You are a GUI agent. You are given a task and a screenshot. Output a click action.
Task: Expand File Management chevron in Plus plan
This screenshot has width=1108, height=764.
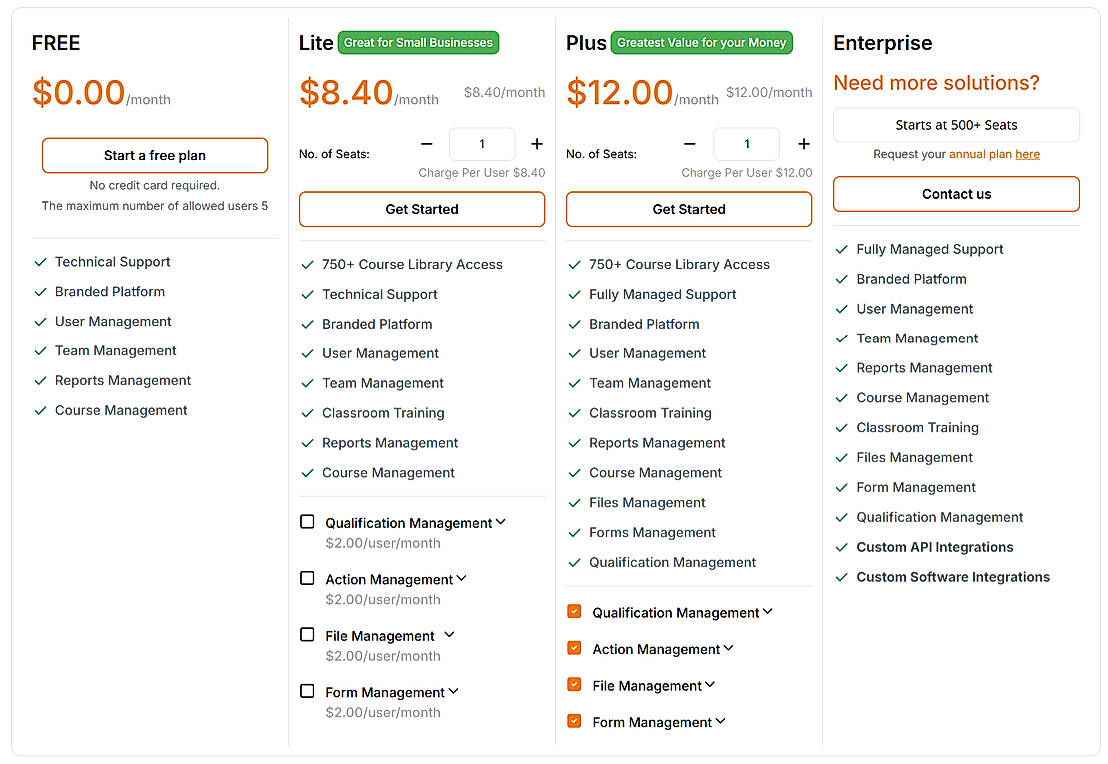pos(710,685)
